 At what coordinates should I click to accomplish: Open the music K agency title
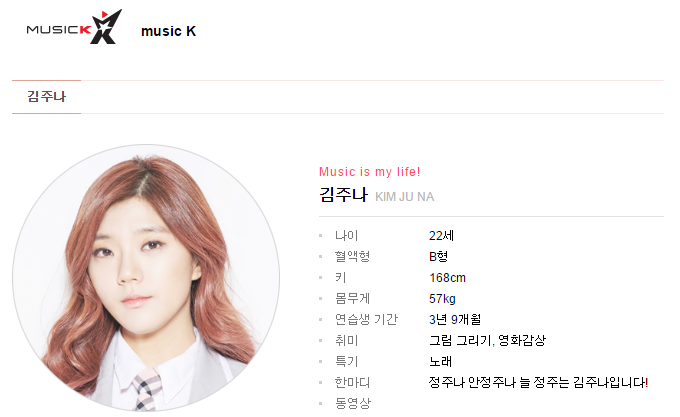[169, 31]
